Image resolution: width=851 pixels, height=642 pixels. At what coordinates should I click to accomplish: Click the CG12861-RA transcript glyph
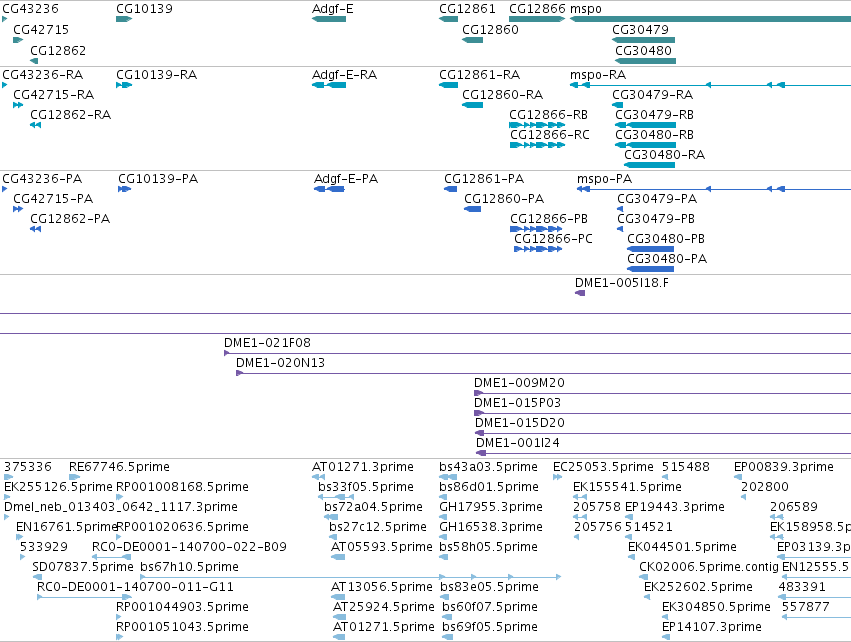(448, 85)
